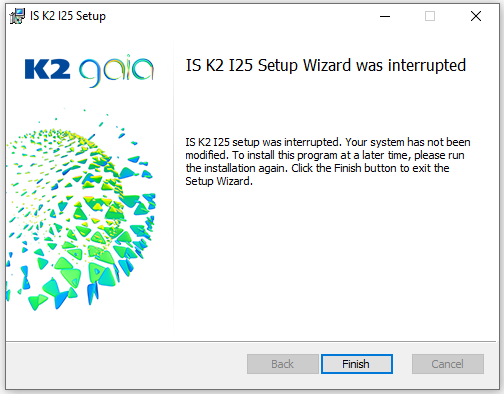Click the grey footer area left of Back
Image resolution: width=504 pixels, height=394 pixels.
click(127, 364)
